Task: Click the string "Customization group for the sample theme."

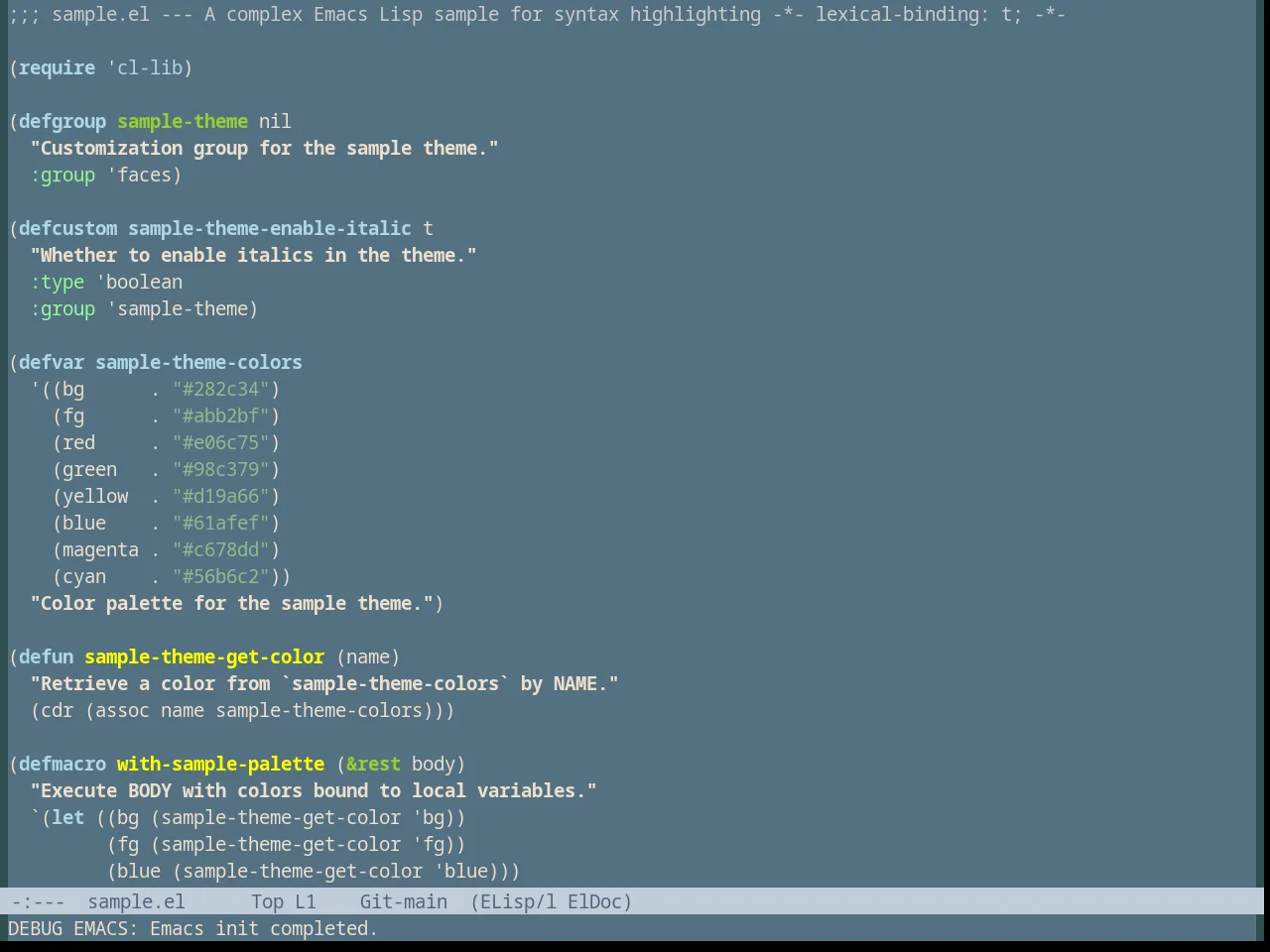Action: (x=264, y=148)
